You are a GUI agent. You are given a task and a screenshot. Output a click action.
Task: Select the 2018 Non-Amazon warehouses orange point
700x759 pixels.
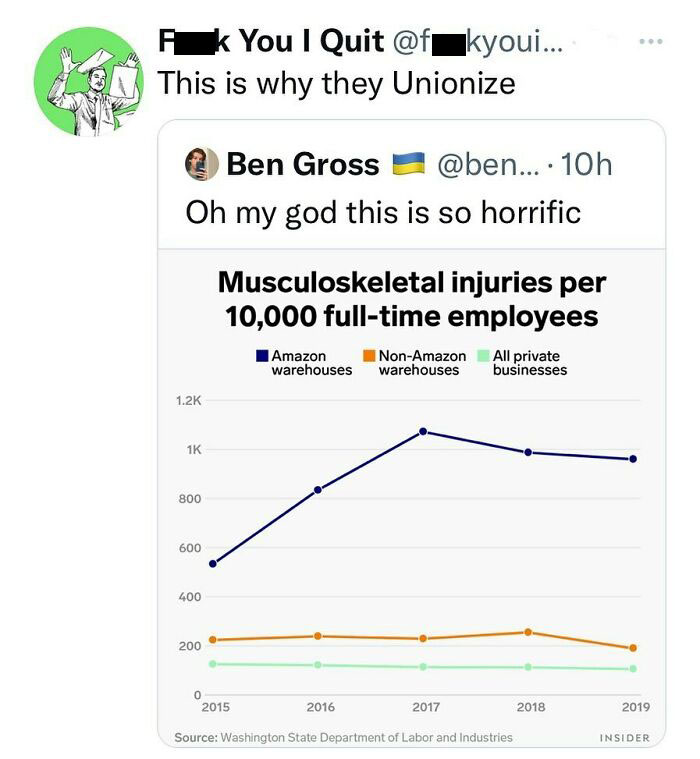[x=528, y=632]
